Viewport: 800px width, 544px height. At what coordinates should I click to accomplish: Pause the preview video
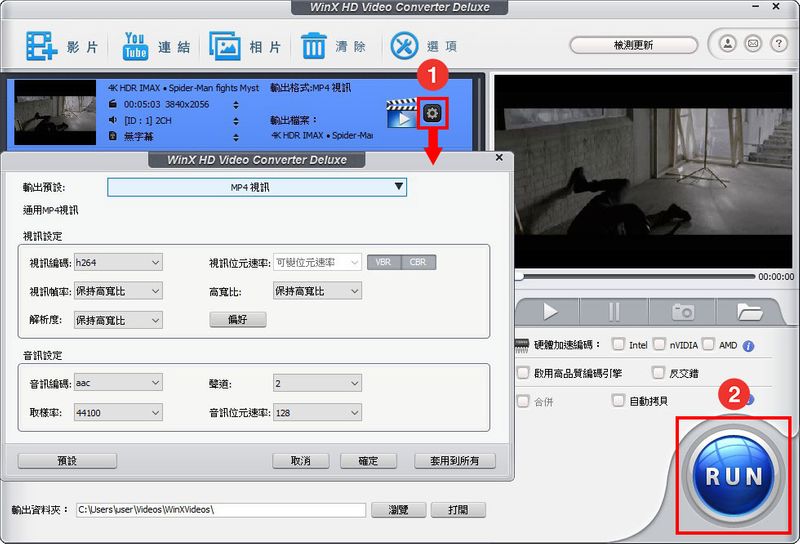point(614,311)
